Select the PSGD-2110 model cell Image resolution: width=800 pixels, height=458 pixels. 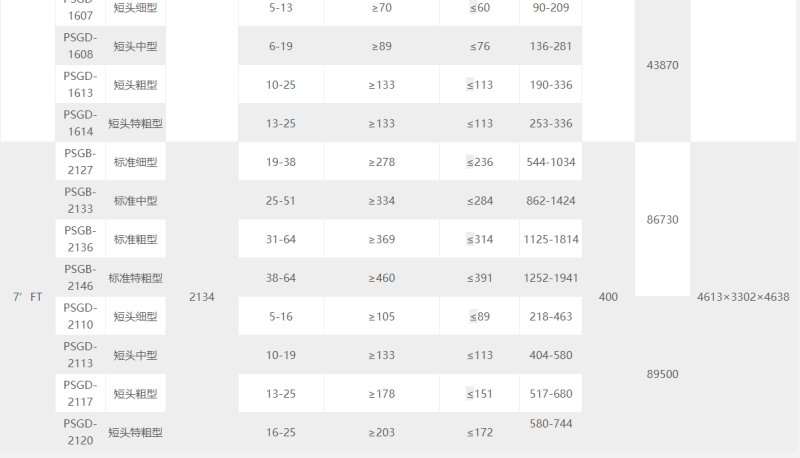80,316
